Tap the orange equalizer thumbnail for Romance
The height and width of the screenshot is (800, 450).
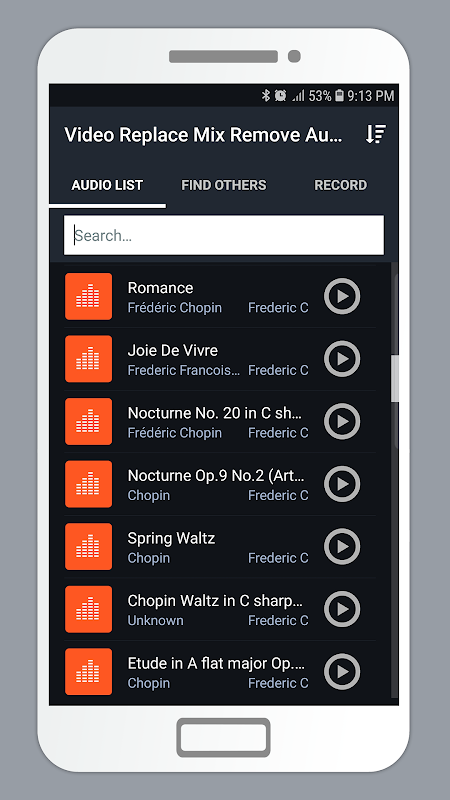point(88,296)
